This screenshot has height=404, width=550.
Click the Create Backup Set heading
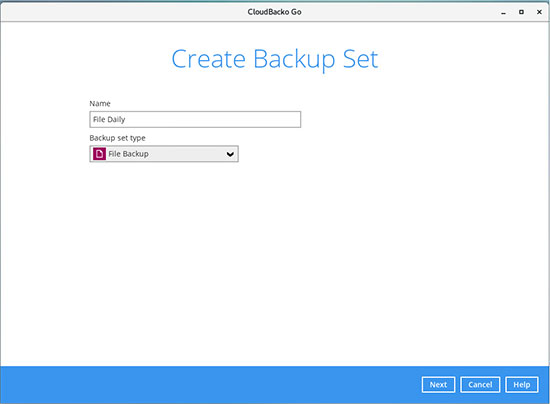(x=275, y=59)
